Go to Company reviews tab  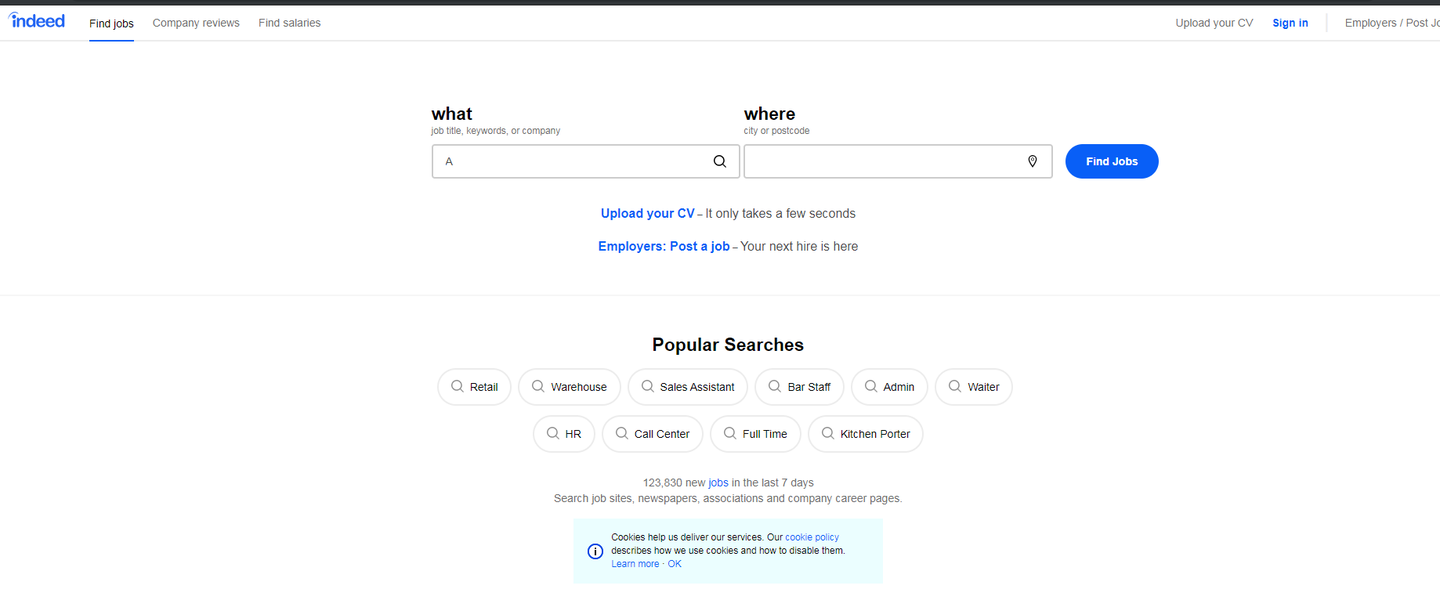click(x=196, y=23)
